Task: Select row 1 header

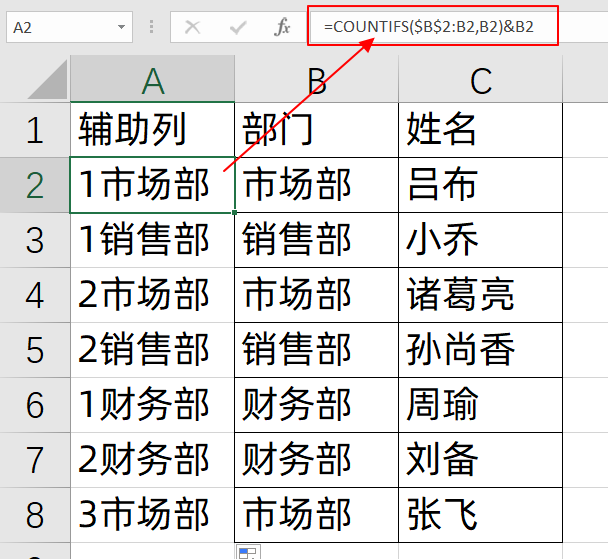Action: tap(35, 130)
